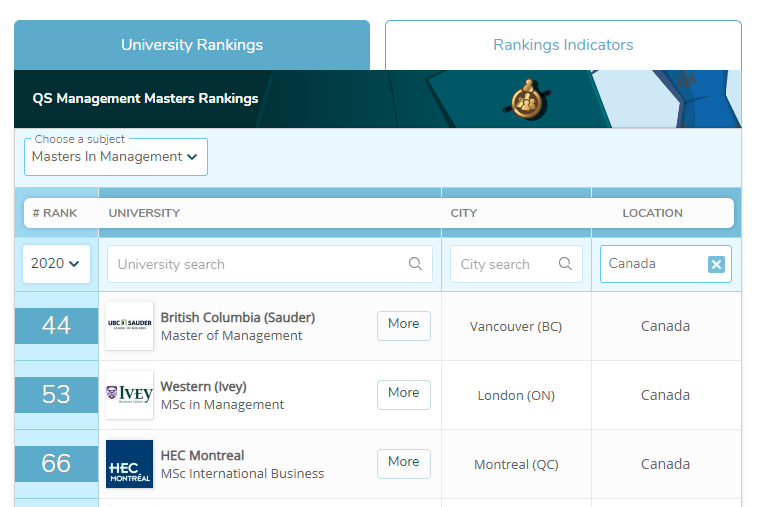
Task: Click the CITY column header
Action: click(x=464, y=213)
